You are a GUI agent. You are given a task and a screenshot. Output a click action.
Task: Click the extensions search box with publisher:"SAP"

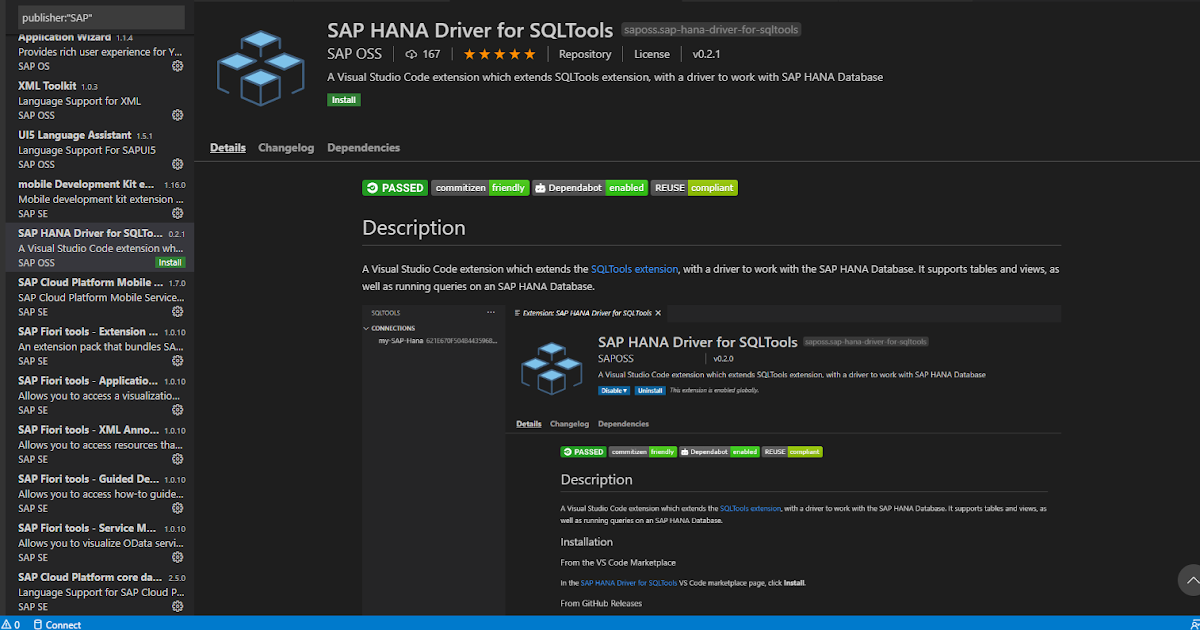100,18
